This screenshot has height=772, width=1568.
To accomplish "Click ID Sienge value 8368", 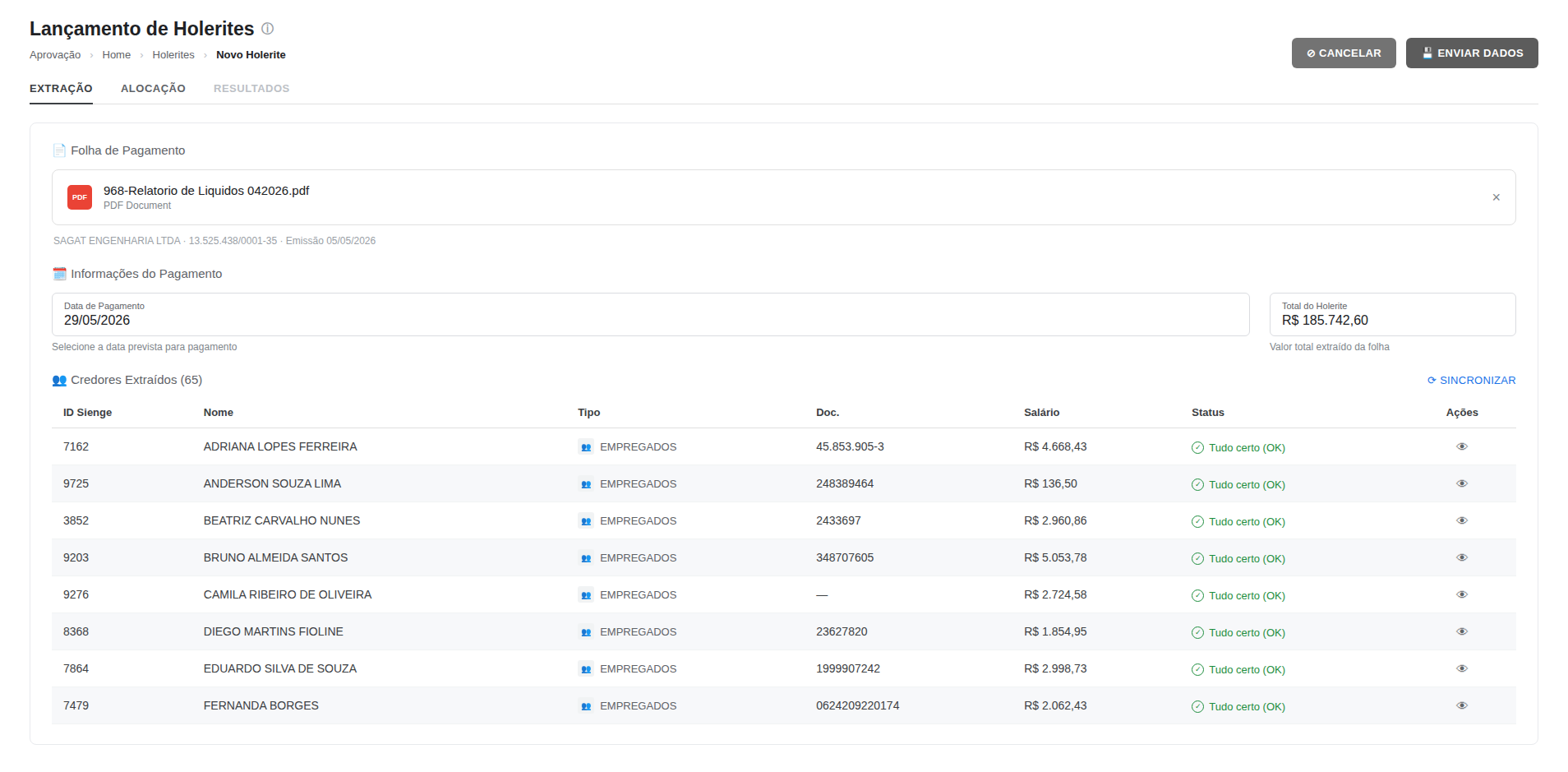I will [76, 631].
